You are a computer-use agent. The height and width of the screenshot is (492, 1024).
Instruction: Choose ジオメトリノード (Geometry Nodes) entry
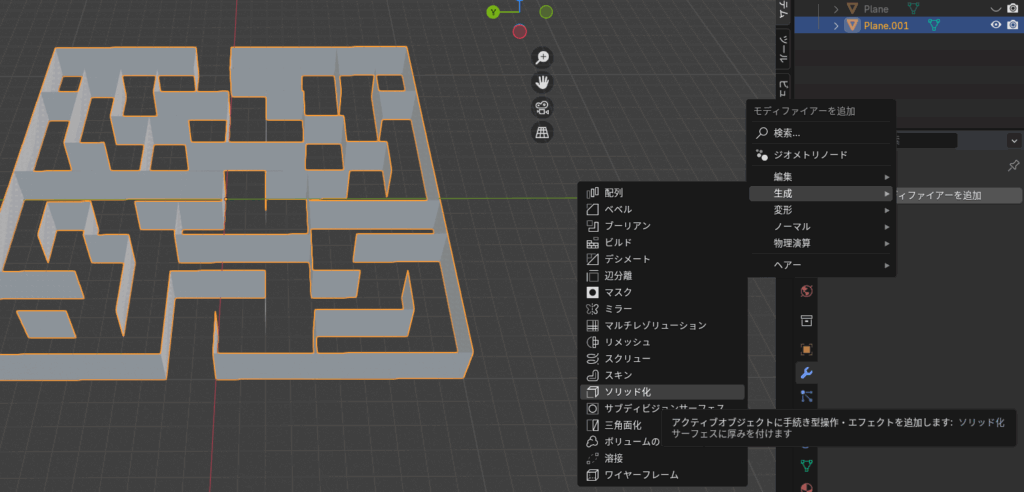821,155
